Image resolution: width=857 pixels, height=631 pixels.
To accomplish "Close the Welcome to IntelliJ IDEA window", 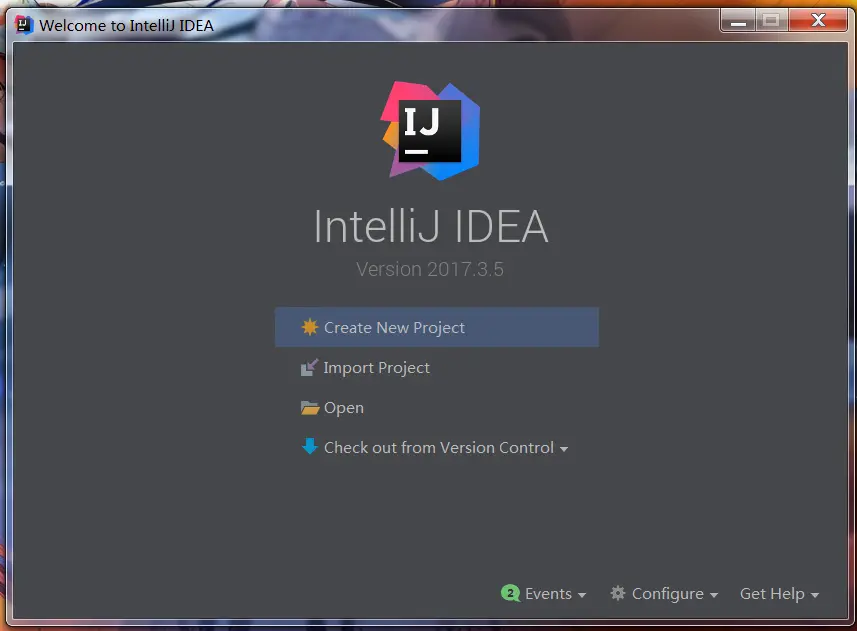I will tap(818, 21).
